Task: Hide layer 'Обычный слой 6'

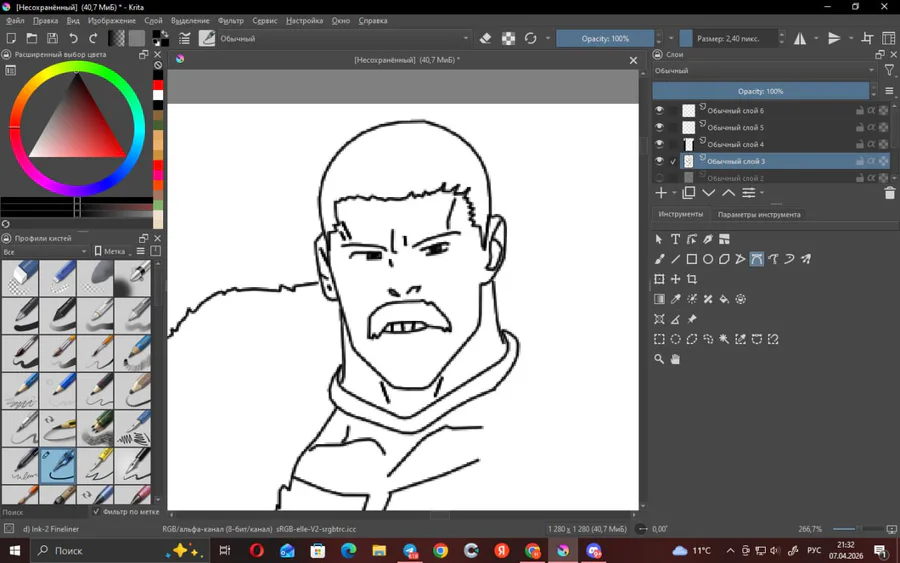Action: pyautogui.click(x=659, y=110)
